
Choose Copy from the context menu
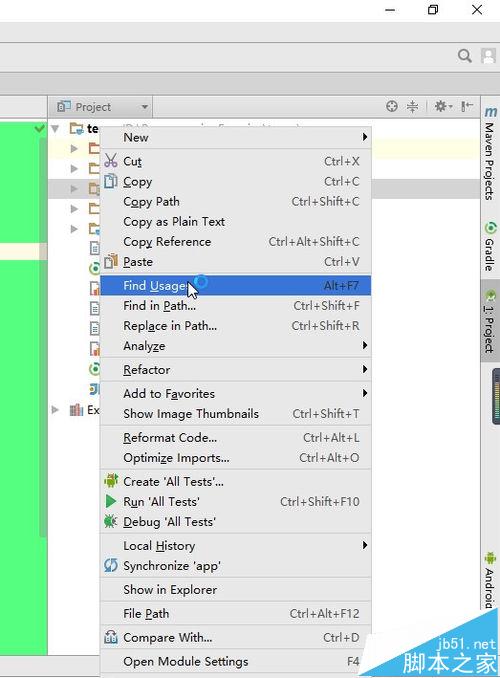coord(236,182)
